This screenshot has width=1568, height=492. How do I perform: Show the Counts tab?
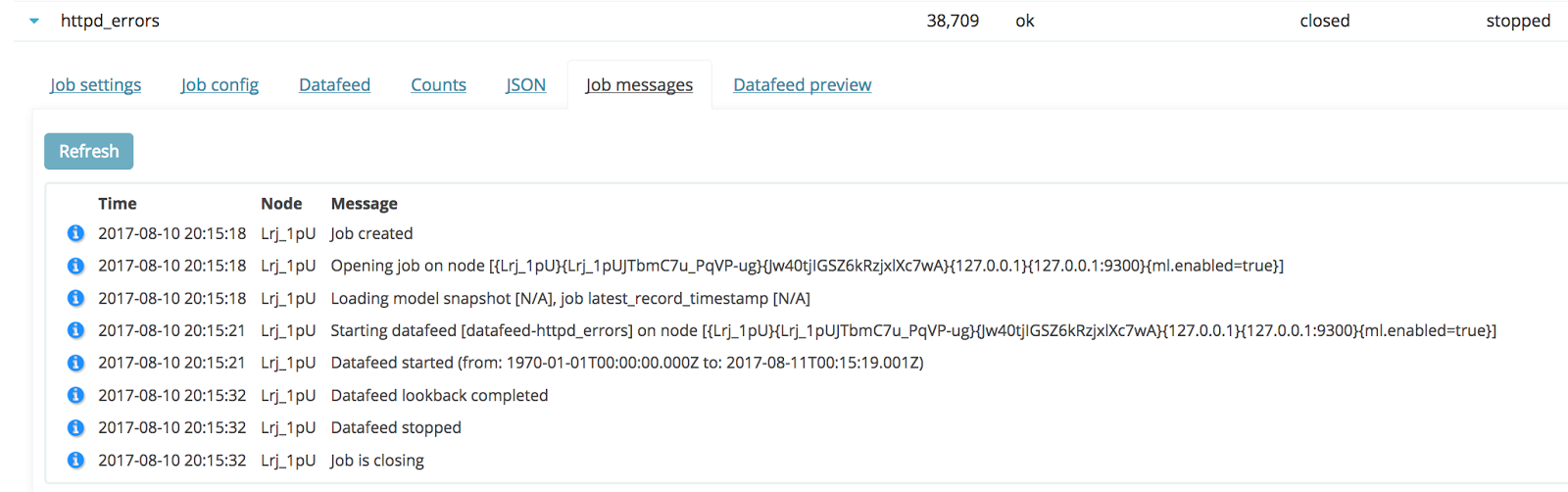438,85
